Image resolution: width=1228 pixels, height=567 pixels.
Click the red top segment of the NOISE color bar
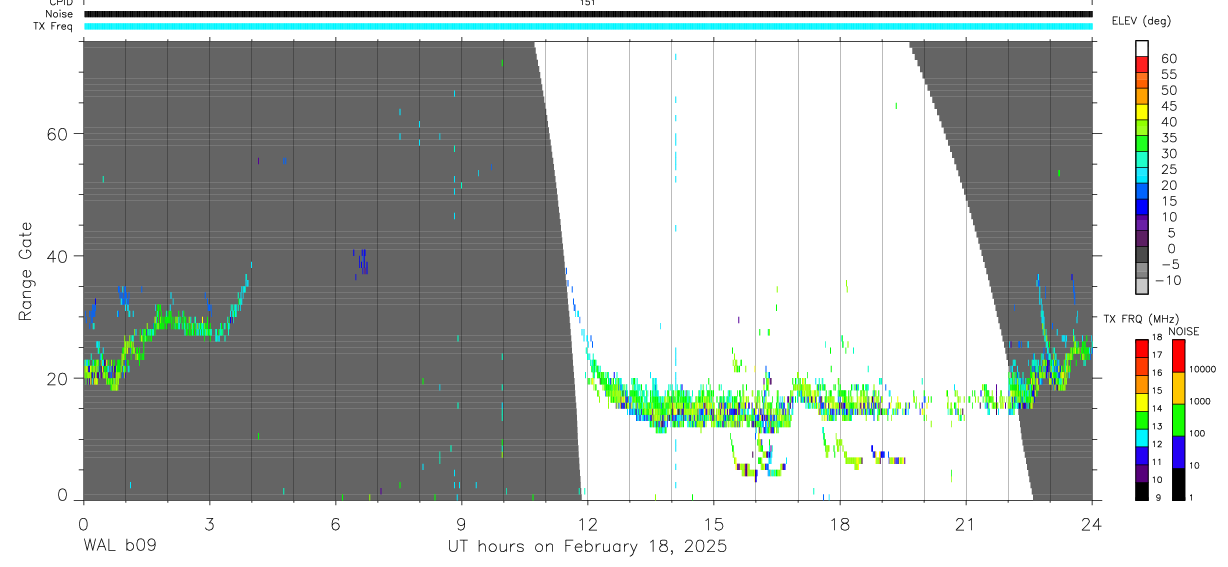1179,356
